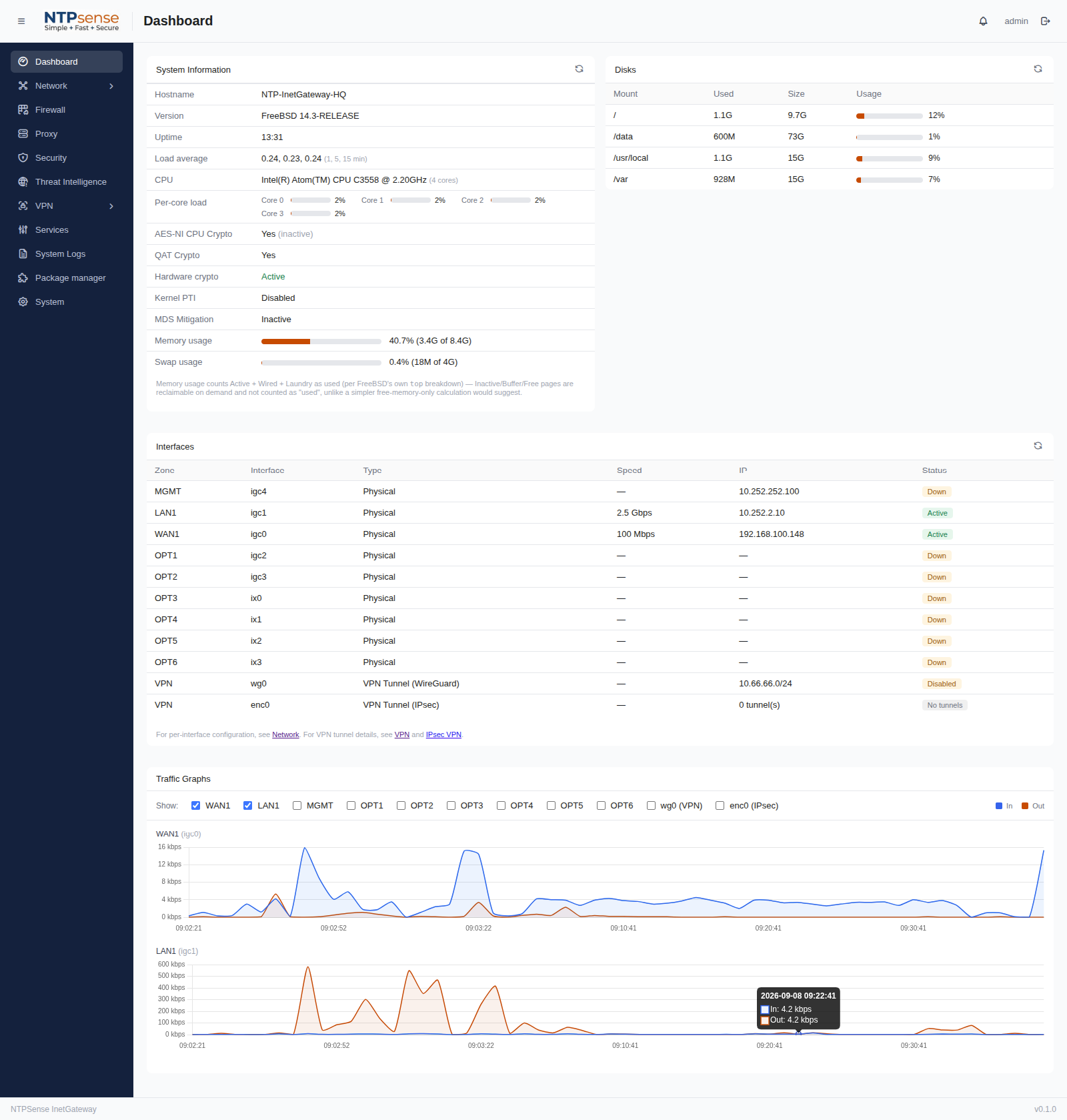Click the Package manager puzzle icon
The height and width of the screenshot is (1120, 1067).
tap(23, 277)
